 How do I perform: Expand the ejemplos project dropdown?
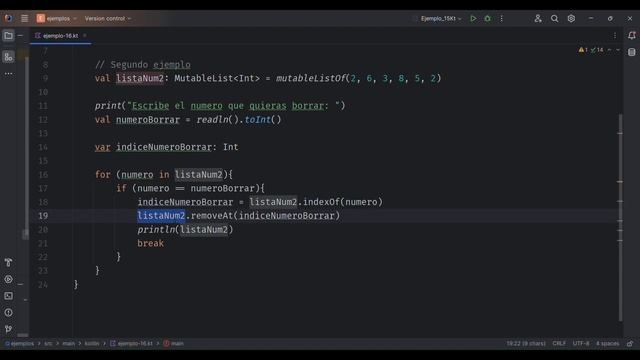(x=57, y=18)
